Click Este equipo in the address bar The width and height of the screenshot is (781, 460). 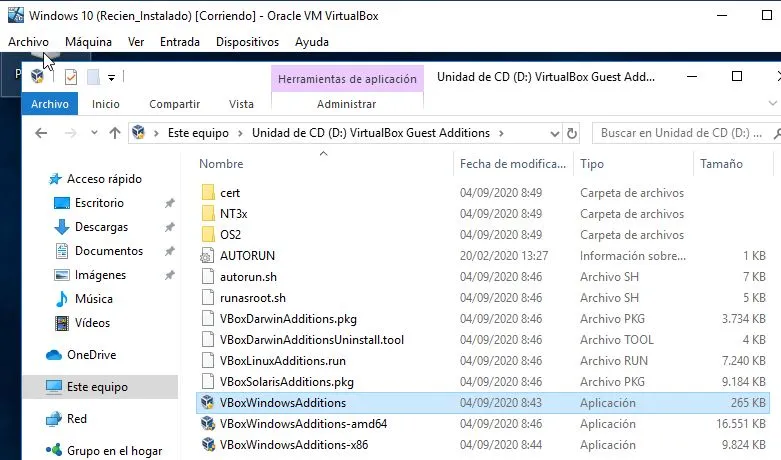pos(198,133)
